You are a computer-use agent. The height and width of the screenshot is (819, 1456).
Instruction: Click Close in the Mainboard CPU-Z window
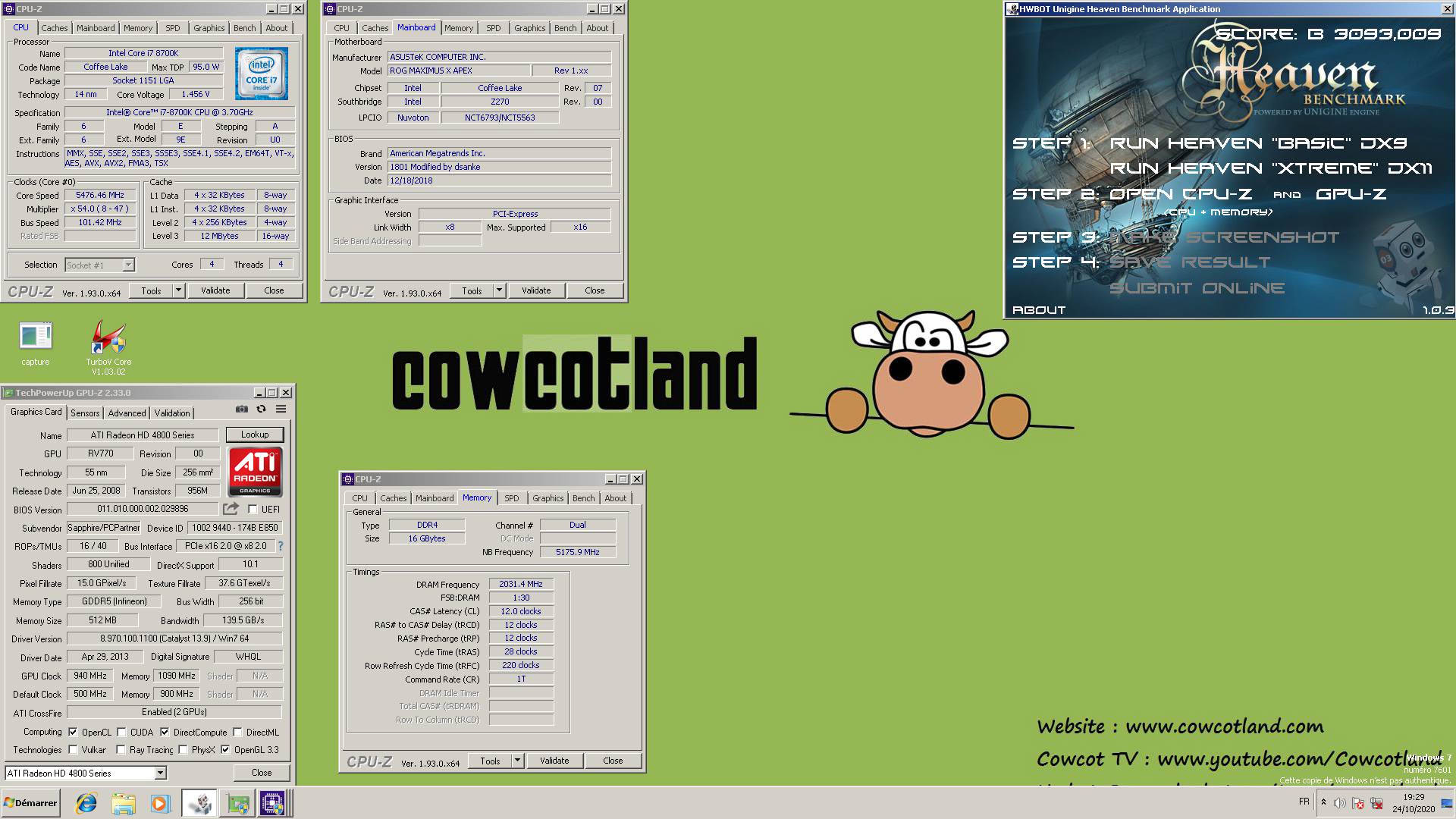point(595,290)
